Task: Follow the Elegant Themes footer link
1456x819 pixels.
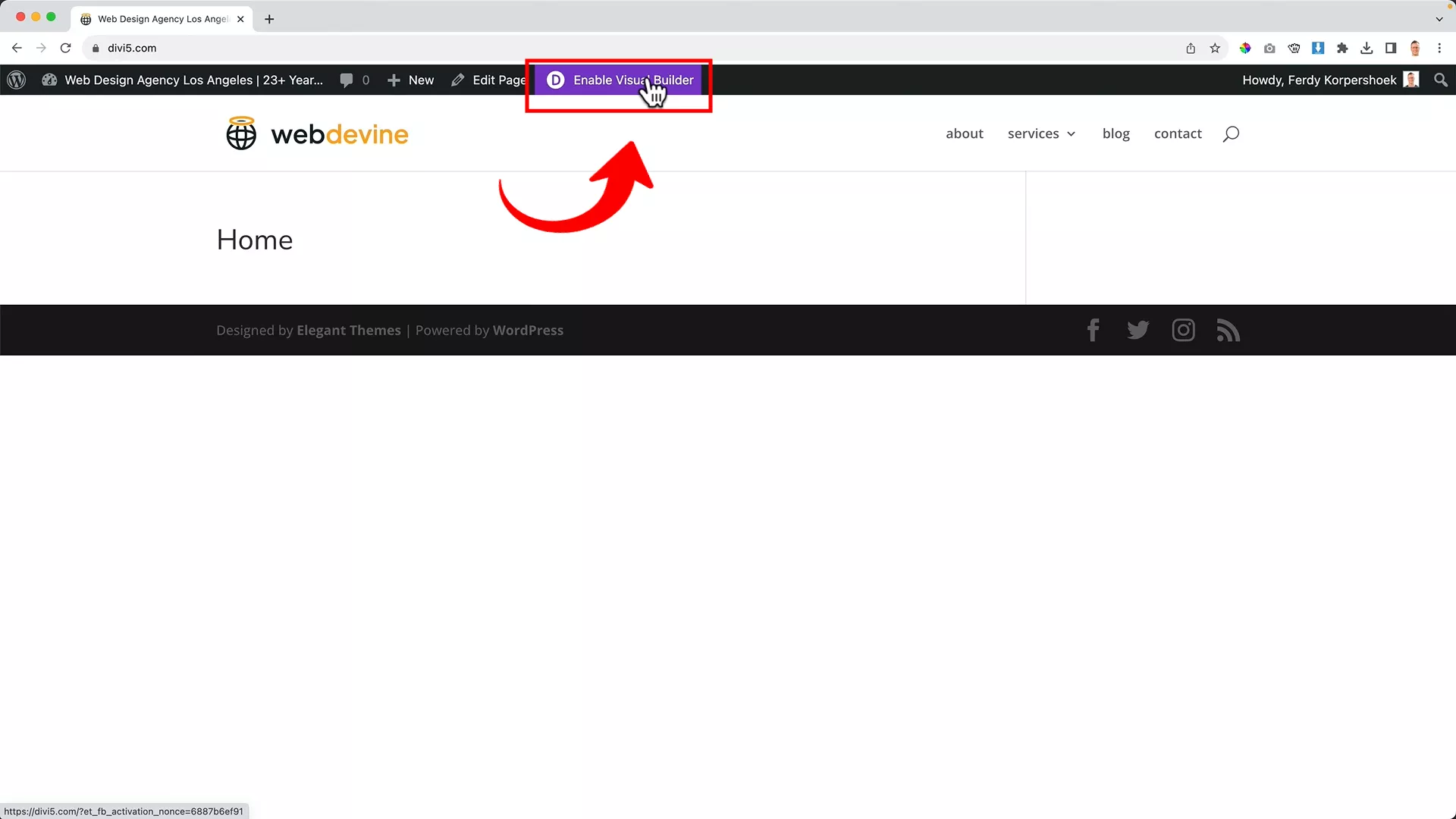Action: click(x=348, y=330)
